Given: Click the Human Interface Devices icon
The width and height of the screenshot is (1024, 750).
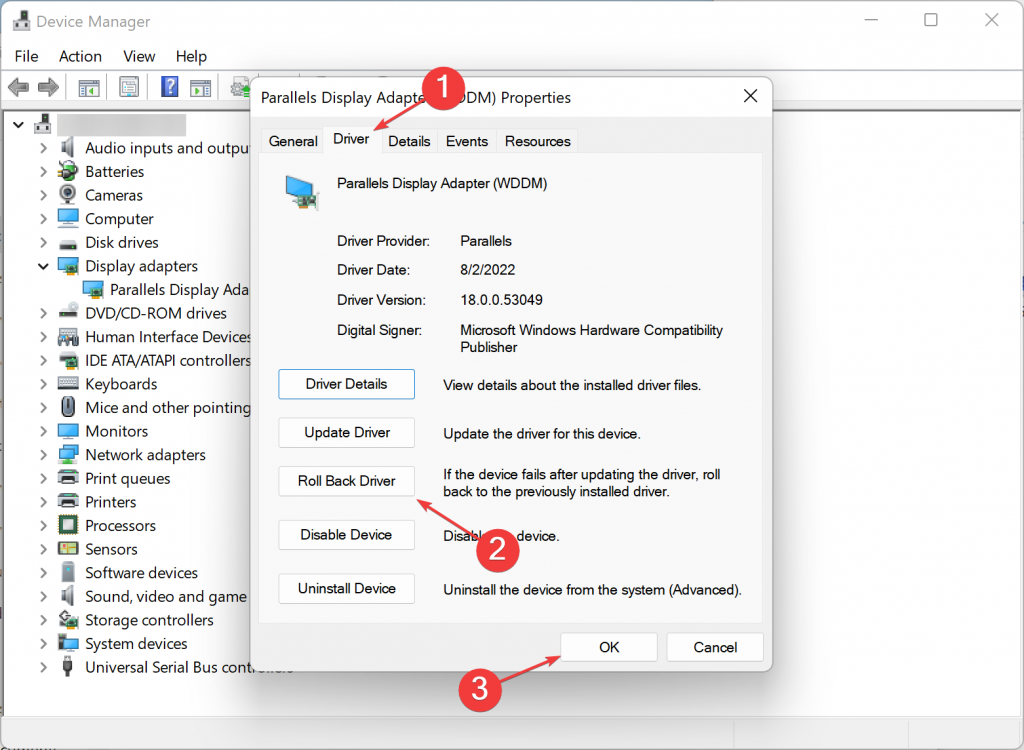Looking at the screenshot, I should click(x=68, y=336).
